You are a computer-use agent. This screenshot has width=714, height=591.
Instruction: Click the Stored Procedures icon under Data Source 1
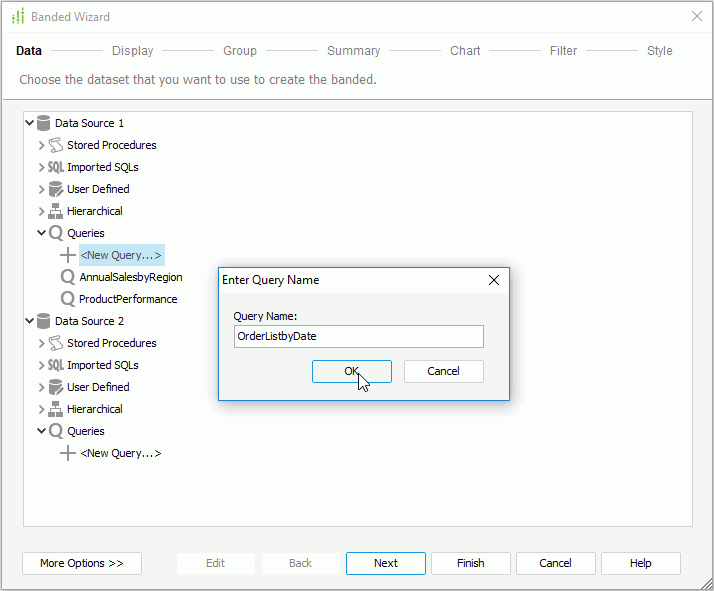tap(56, 145)
